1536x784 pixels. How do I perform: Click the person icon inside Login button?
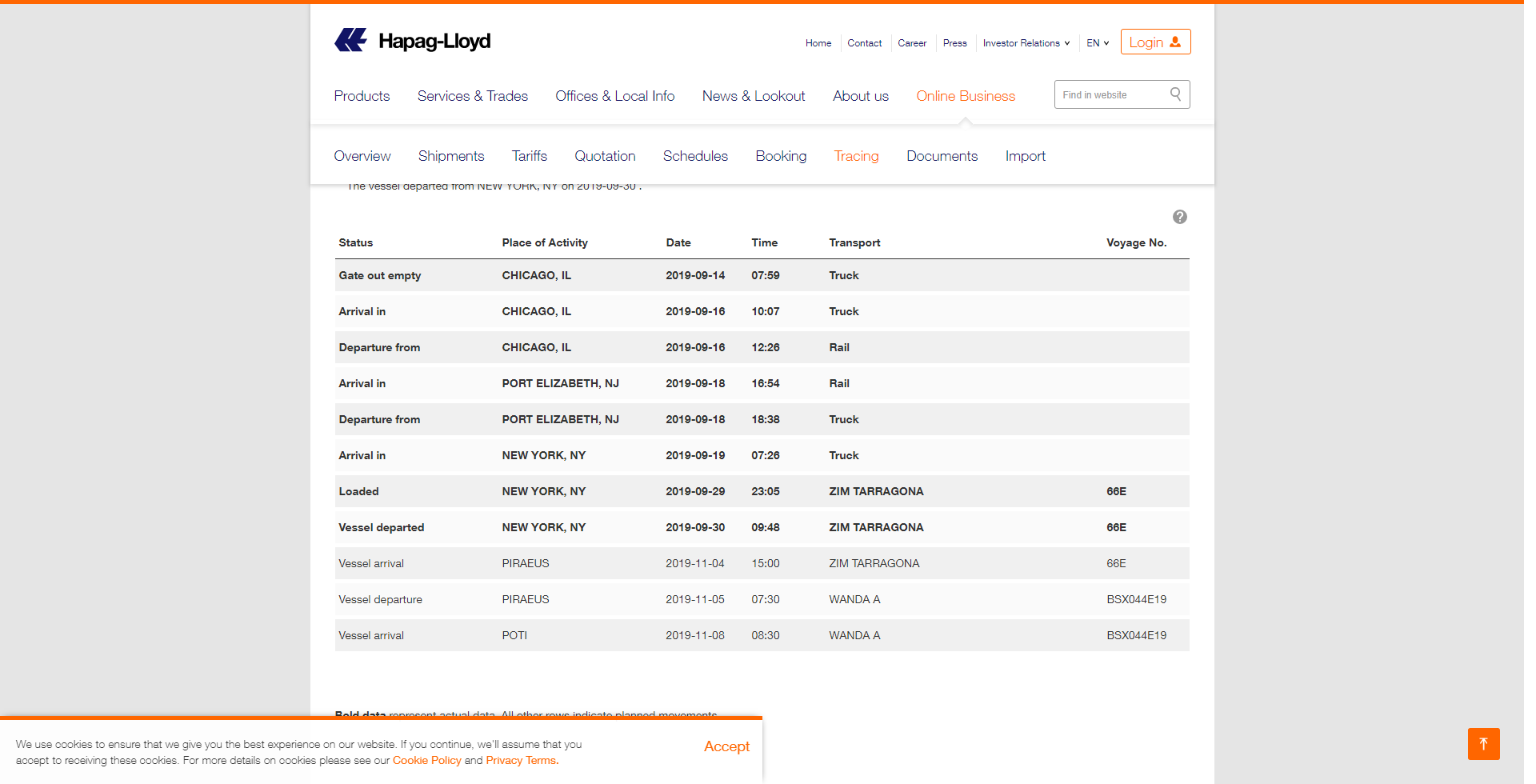pos(1174,42)
